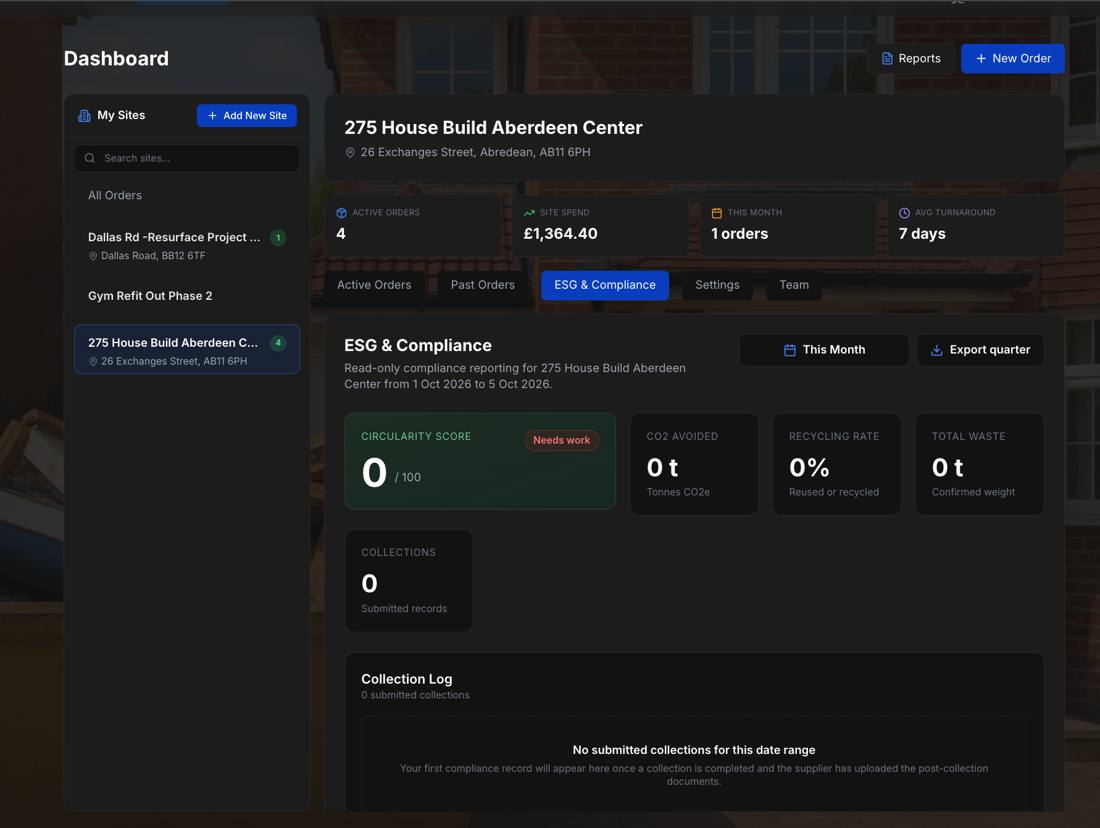
Task: Click the Collections submitted records card
Action: click(x=408, y=580)
